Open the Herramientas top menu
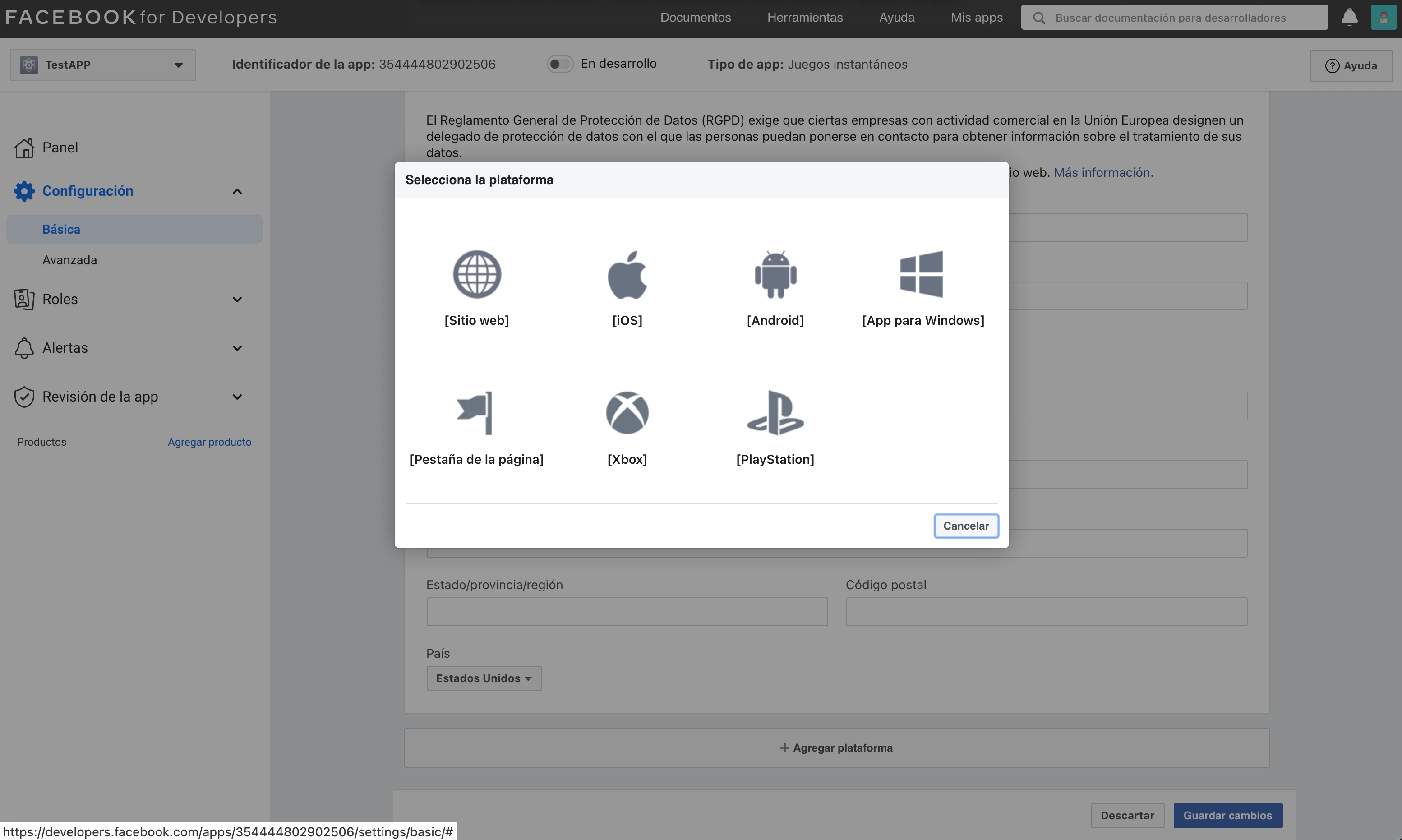Image resolution: width=1402 pixels, height=840 pixels. click(x=804, y=18)
